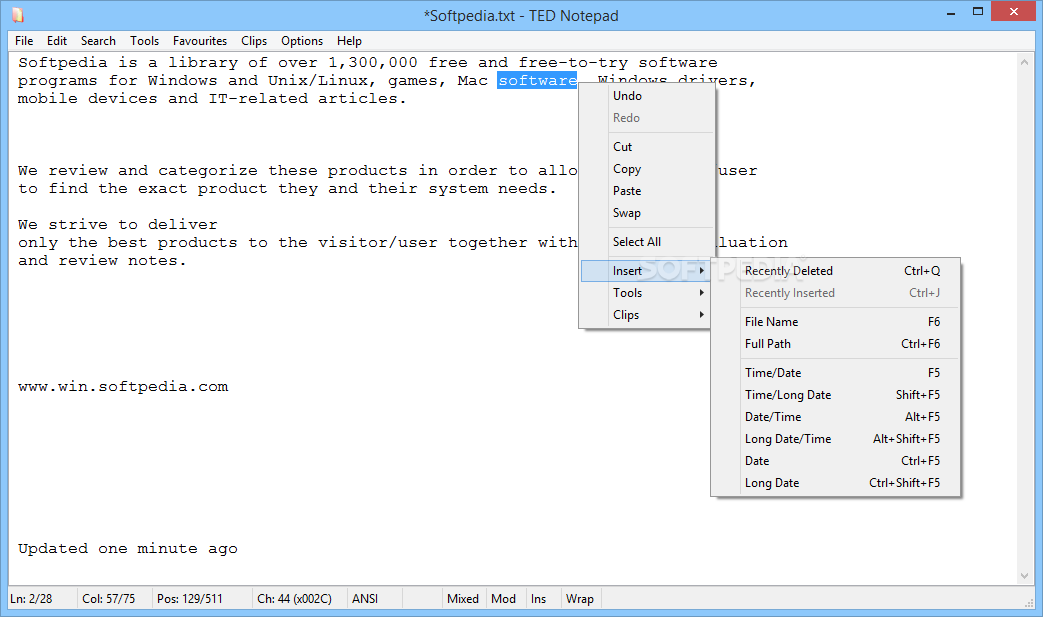Click the scrollbar down arrow
The width and height of the screenshot is (1043, 617).
click(1024, 576)
